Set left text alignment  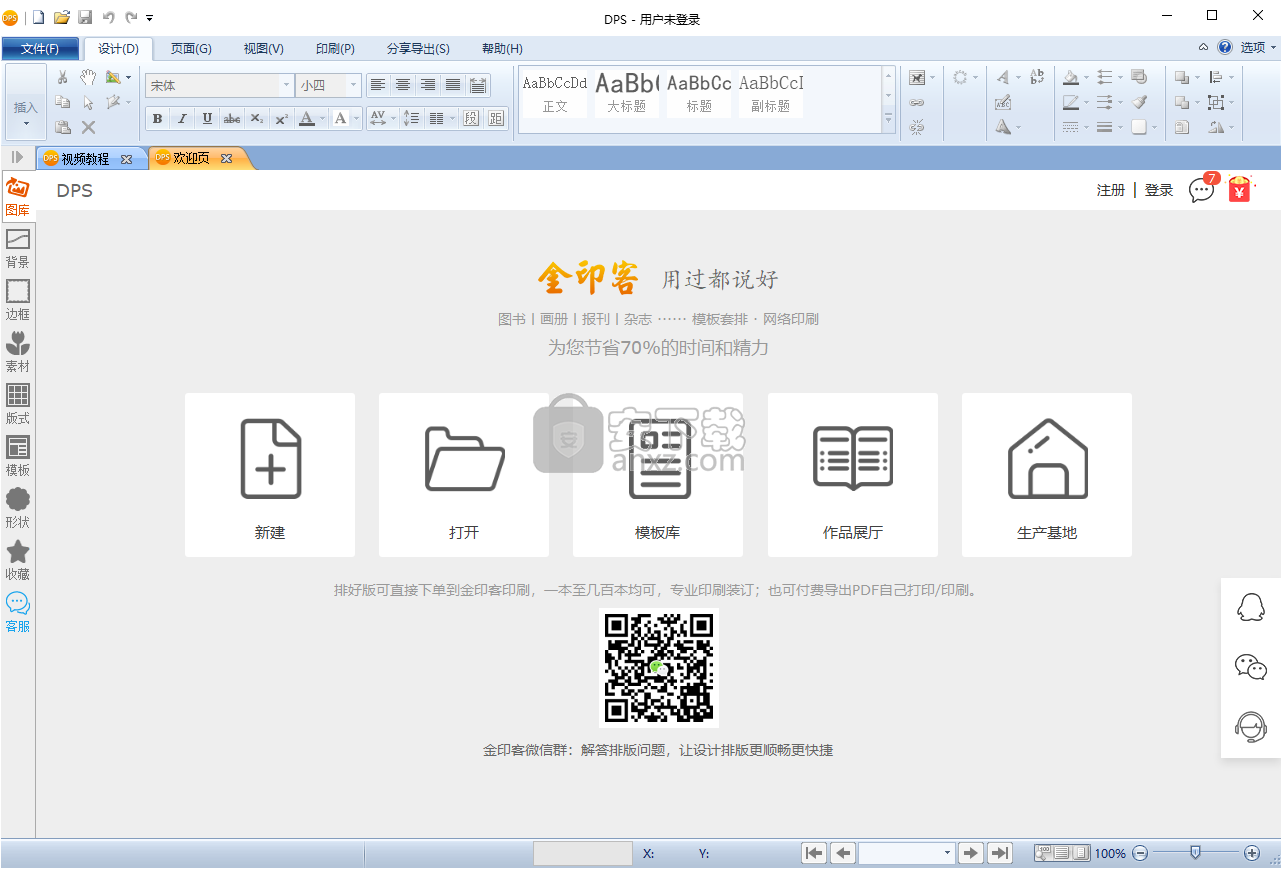(x=378, y=85)
